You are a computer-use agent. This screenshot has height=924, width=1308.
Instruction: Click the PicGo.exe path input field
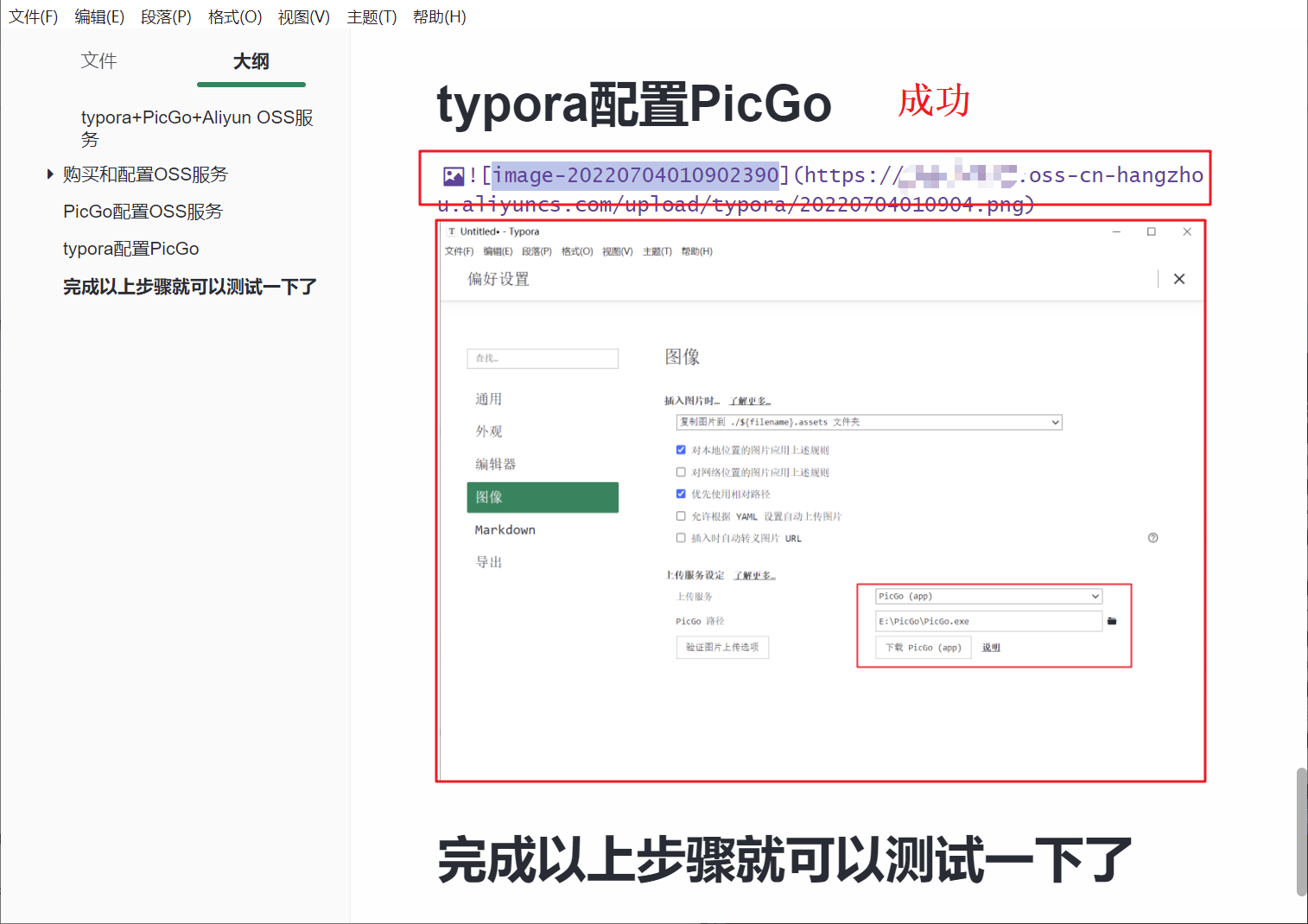[988, 621]
